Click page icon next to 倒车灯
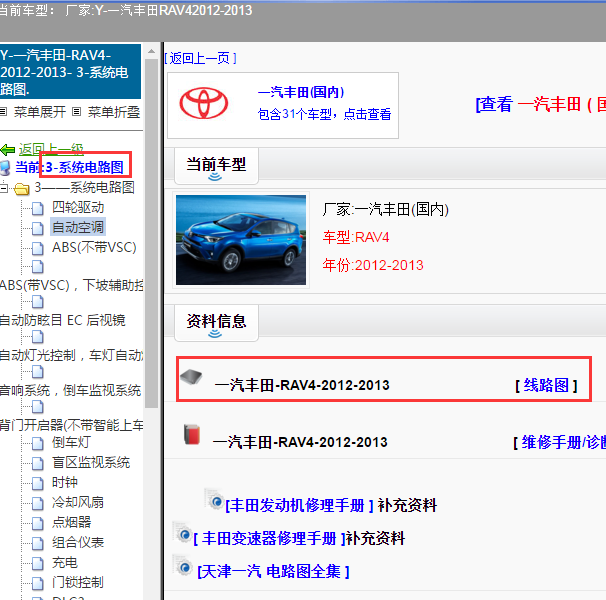The image size is (606, 600). pyautogui.click(x=37, y=443)
